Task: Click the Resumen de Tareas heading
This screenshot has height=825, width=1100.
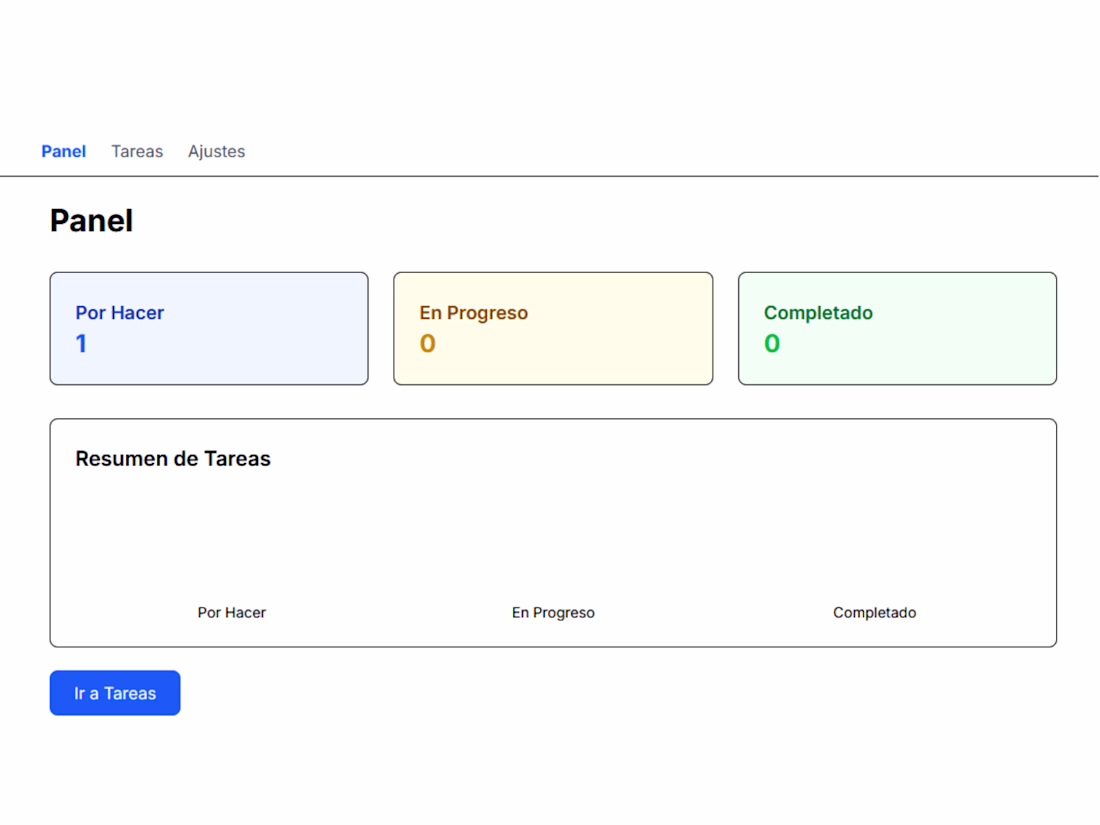Action: (x=173, y=459)
